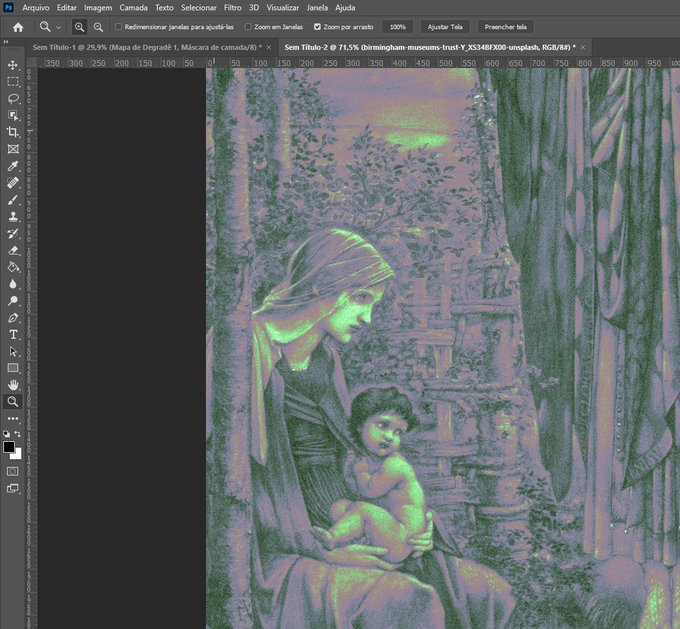Enable Zoom em Janelas checkbox
The image size is (680, 629).
(x=248, y=27)
